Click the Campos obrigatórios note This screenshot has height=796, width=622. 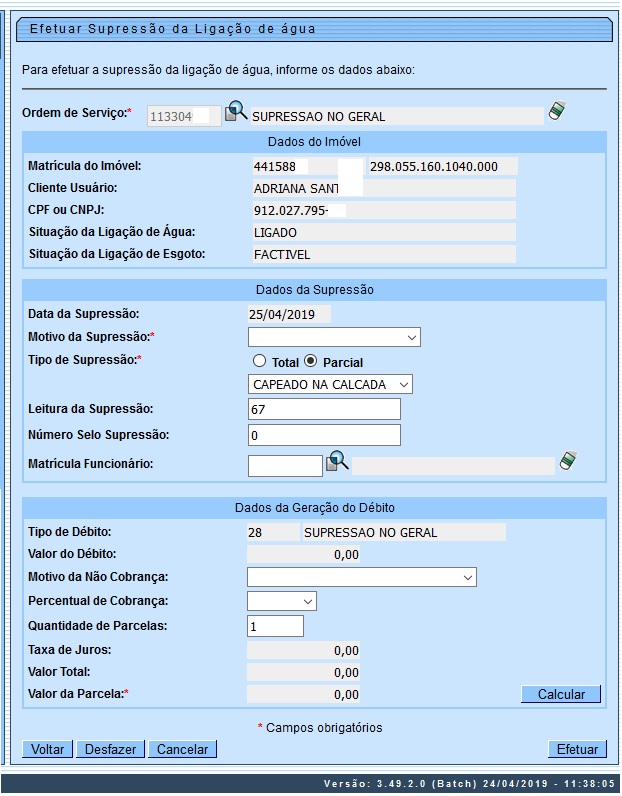coord(320,727)
